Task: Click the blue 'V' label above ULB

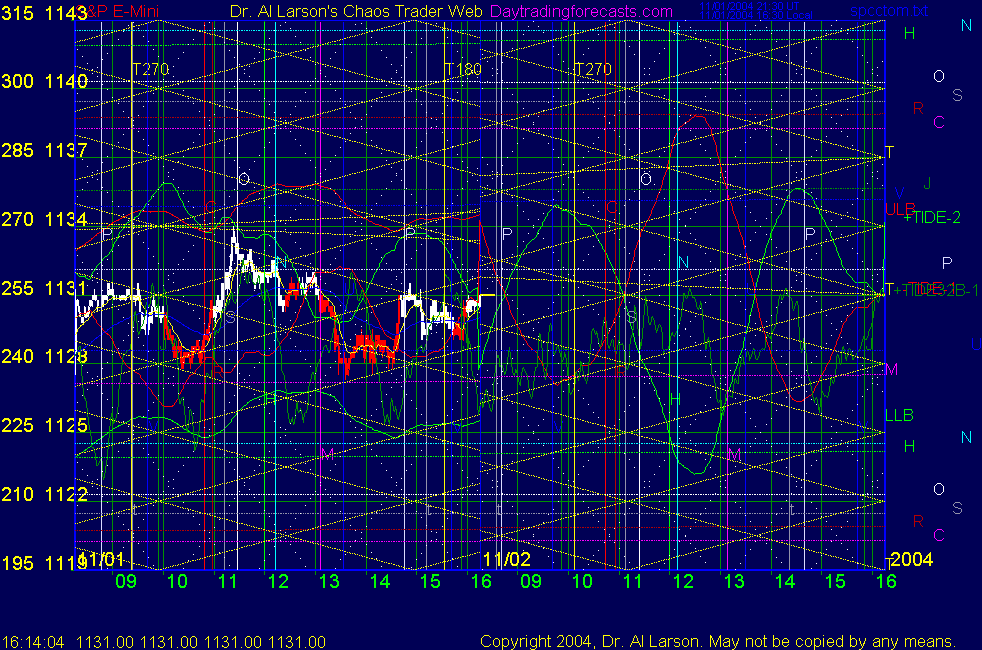Action: 899,193
